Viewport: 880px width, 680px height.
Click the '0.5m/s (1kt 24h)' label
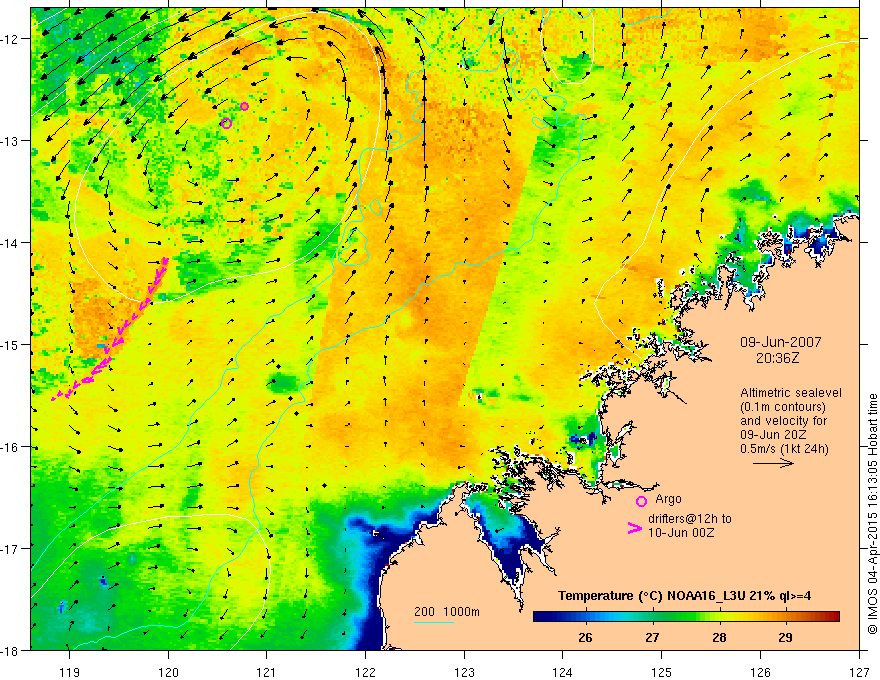tap(785, 449)
